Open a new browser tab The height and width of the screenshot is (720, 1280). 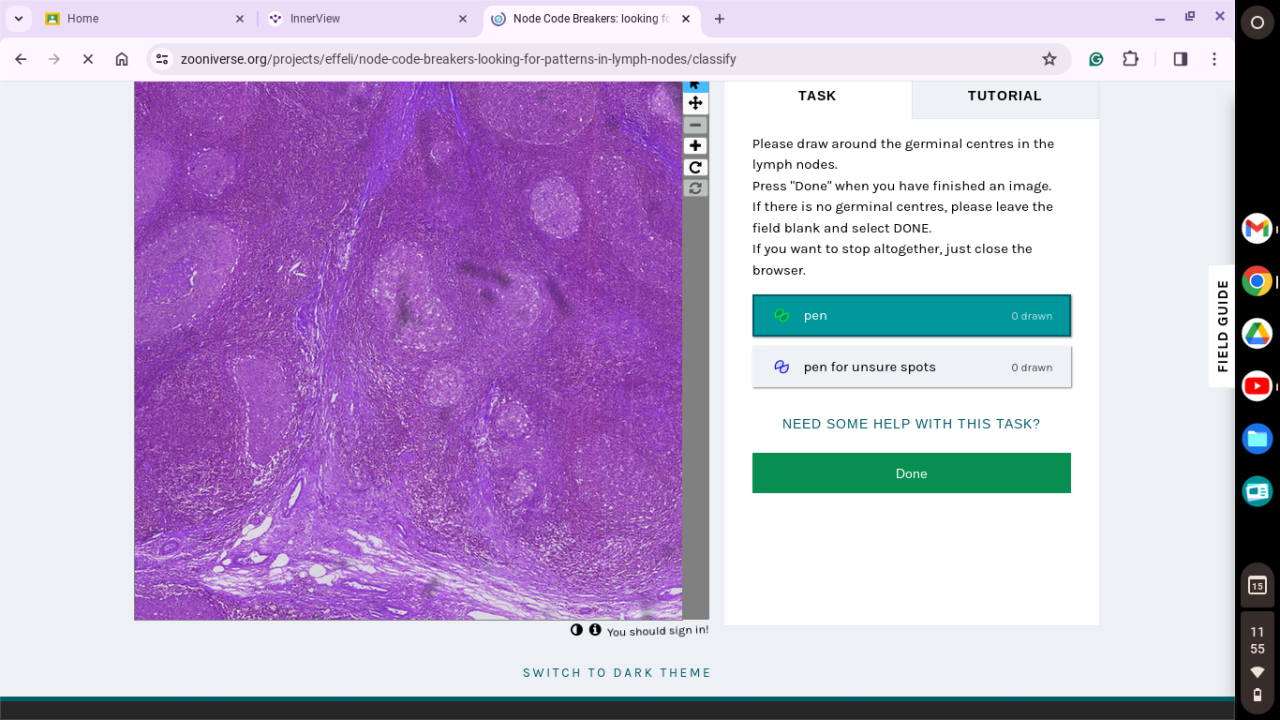(719, 18)
